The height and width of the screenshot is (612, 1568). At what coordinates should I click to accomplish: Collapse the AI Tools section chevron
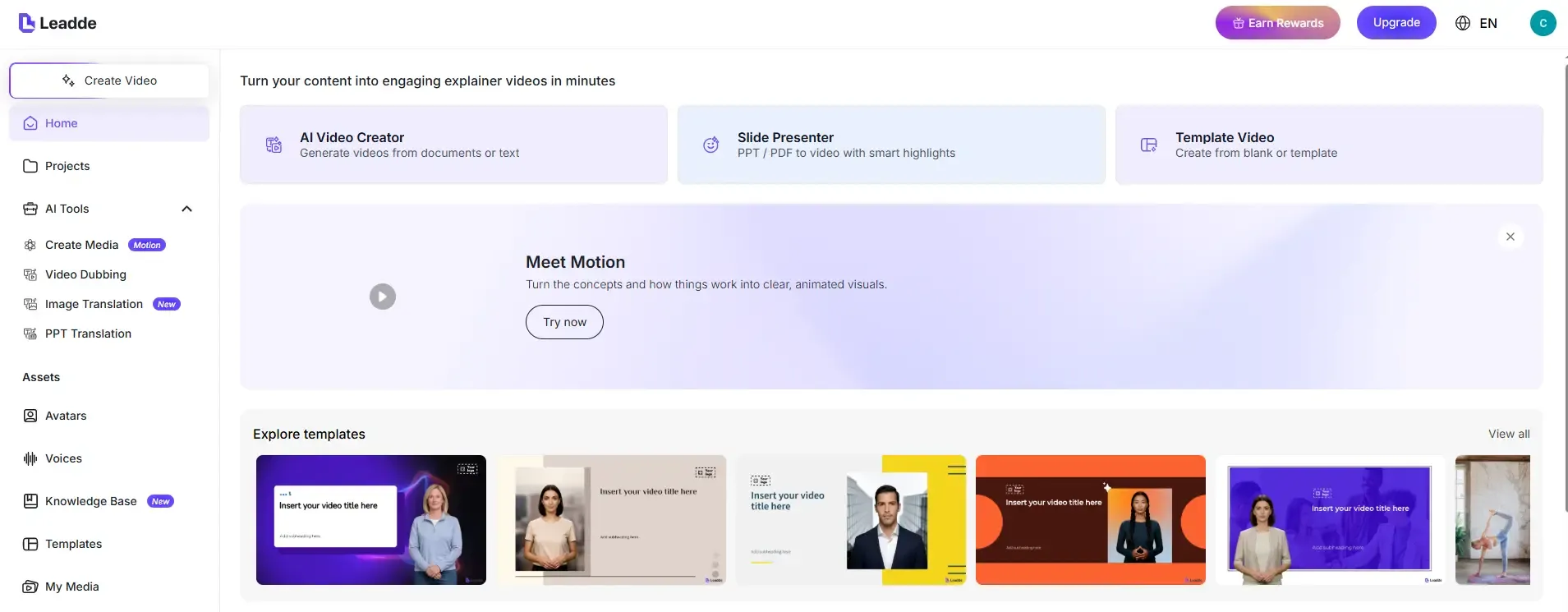point(186,209)
